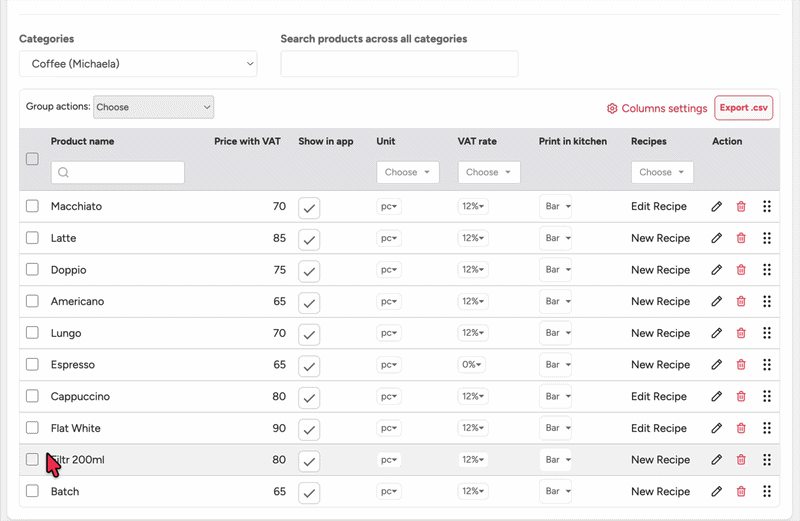Screen dimensions: 800x521
Task: Click the drag handle for Doppio row
Action: [x=767, y=270]
